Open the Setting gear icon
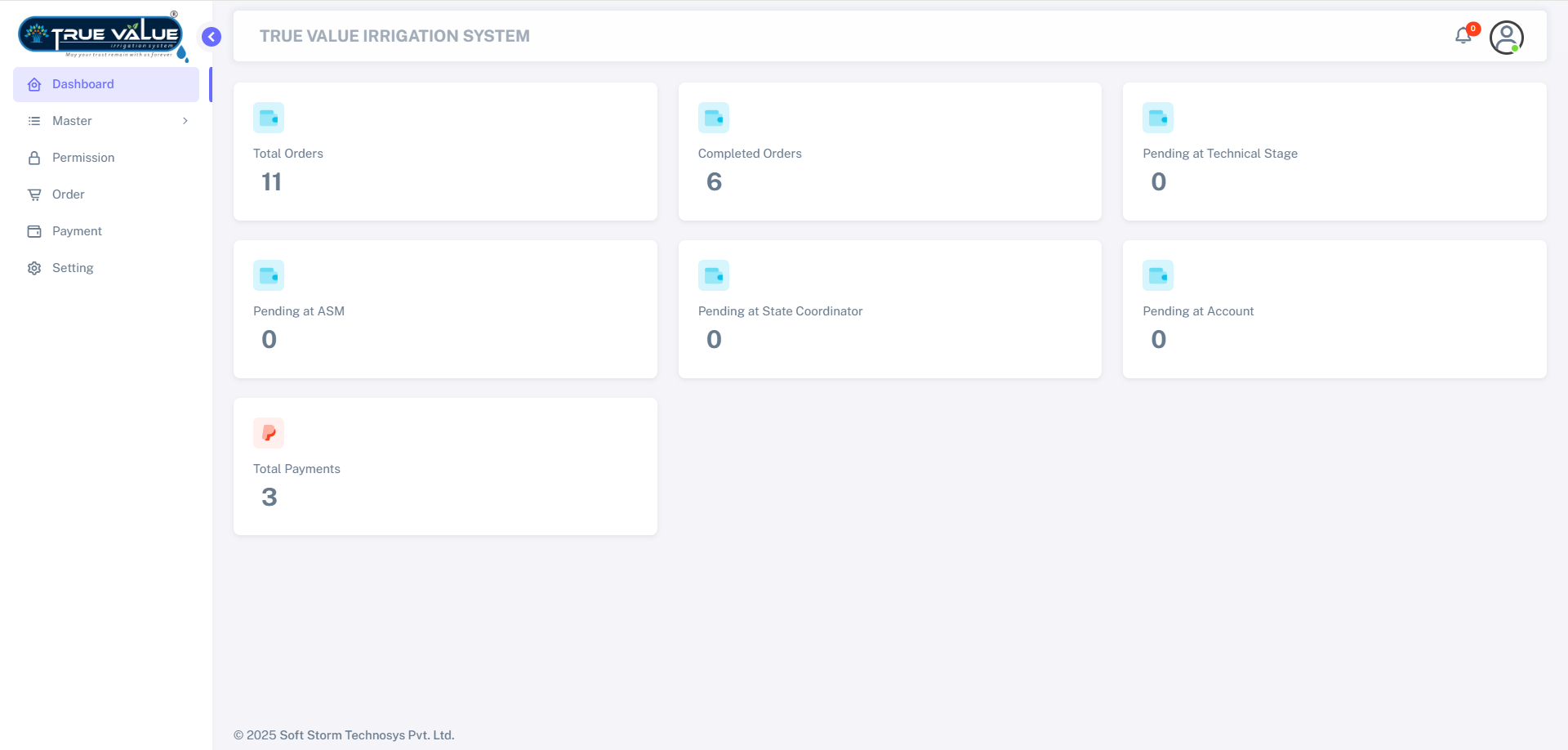This screenshot has height=750, width=1568. 33,267
